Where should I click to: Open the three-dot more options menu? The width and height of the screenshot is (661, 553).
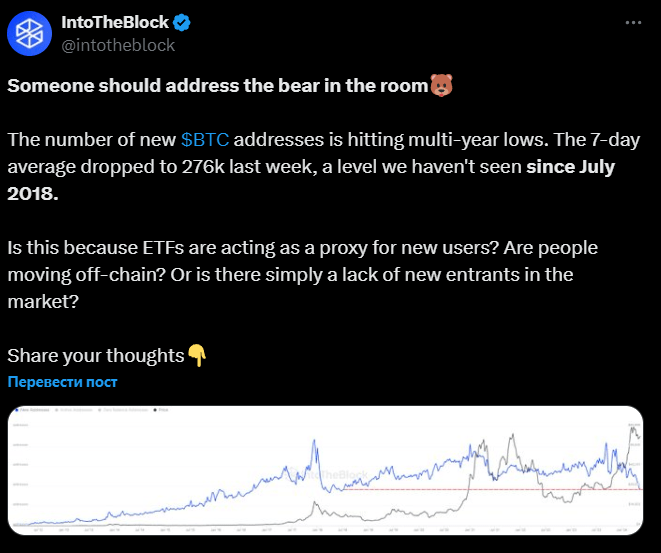pos(632,22)
